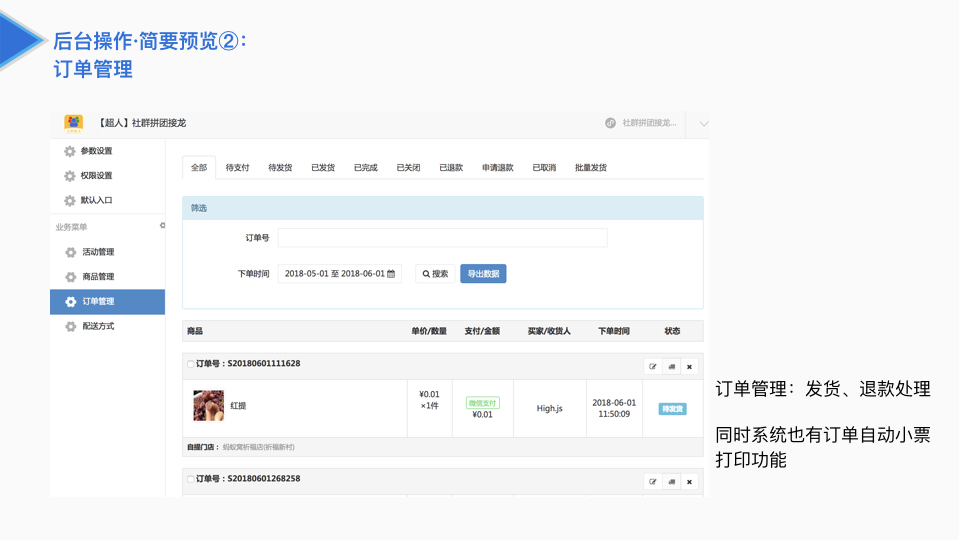Image resolution: width=959 pixels, height=540 pixels.
Task: Open the 下单时间 date range picker
Action: pos(339,274)
